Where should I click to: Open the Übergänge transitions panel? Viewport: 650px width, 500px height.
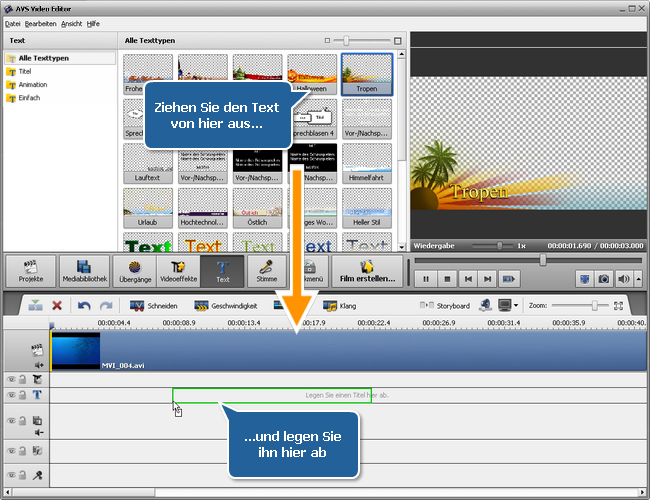point(135,271)
